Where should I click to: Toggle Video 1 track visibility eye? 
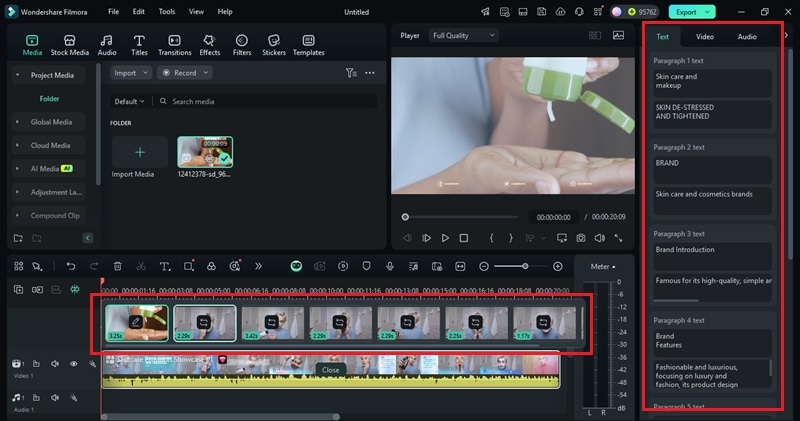point(73,364)
